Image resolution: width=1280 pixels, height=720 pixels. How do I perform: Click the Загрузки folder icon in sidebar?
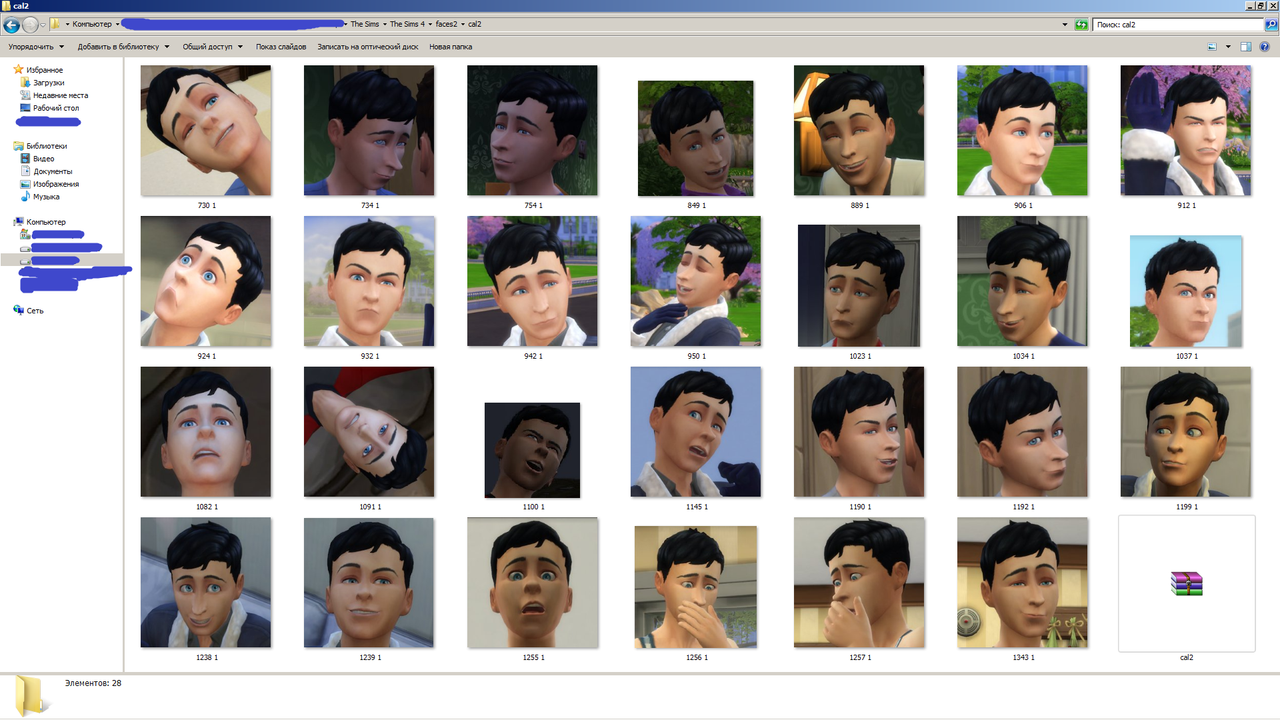(25, 82)
